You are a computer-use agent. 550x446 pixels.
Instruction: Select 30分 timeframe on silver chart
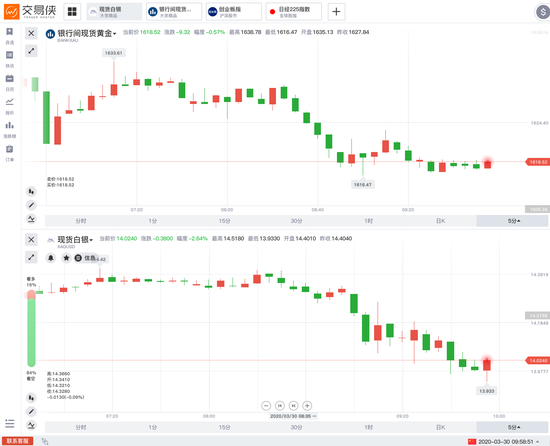click(x=296, y=427)
